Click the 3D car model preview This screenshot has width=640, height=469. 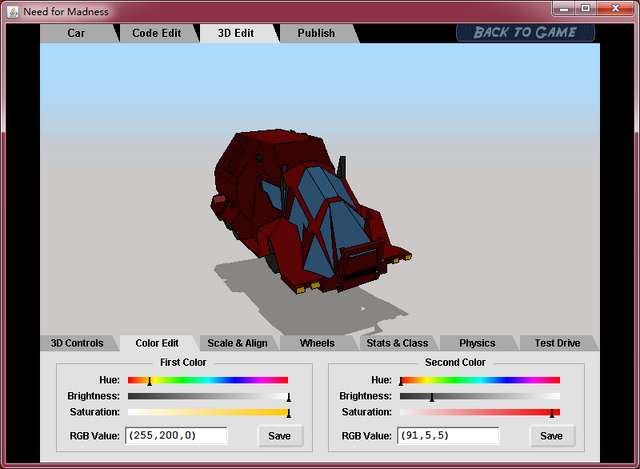pos(311,212)
